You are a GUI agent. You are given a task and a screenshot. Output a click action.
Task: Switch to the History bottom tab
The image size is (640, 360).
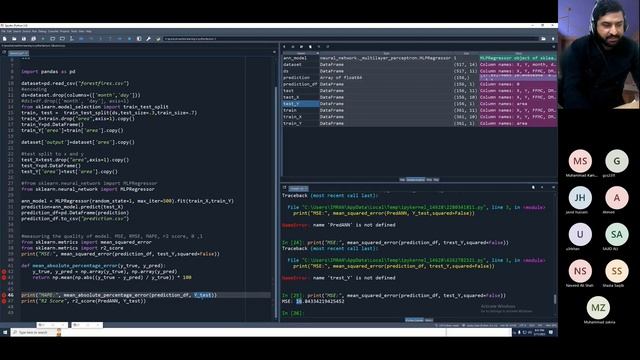429,320
